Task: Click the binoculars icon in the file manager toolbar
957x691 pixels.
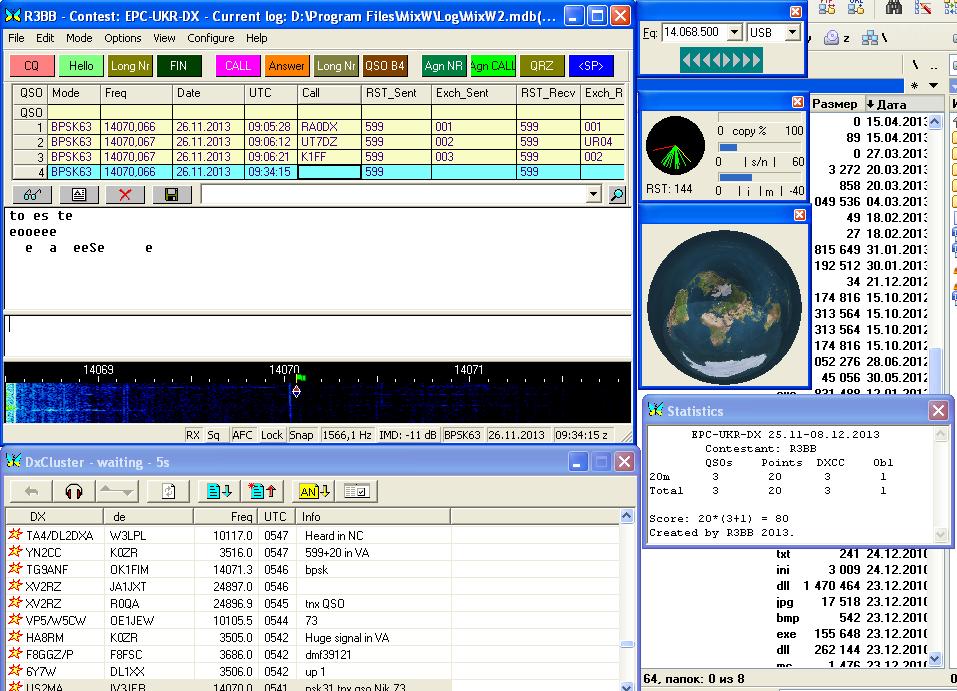Action: point(894,8)
